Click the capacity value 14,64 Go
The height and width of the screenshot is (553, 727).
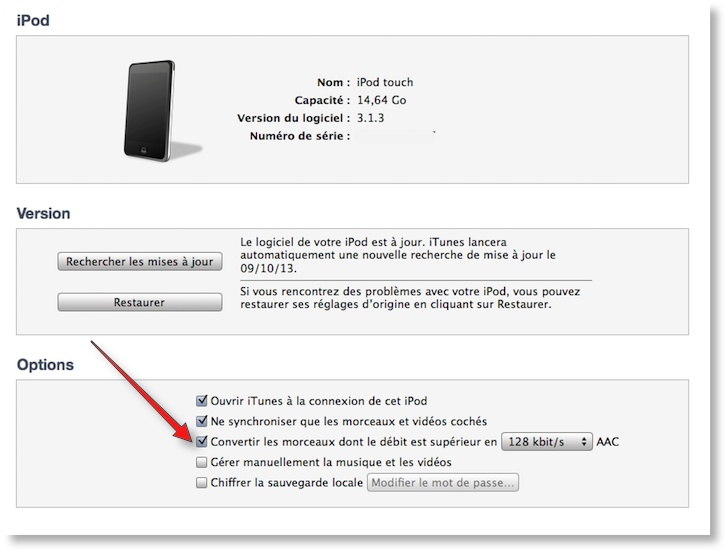[382, 100]
